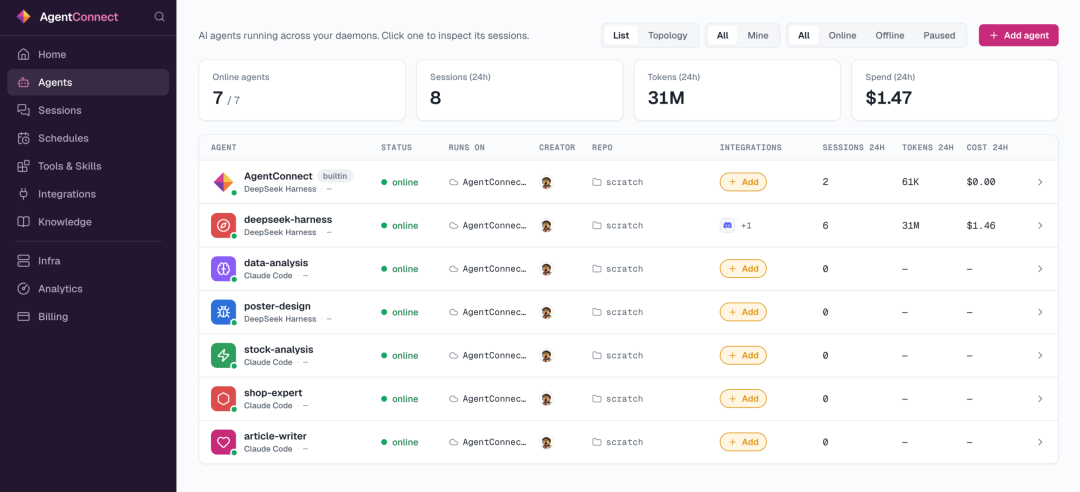
Task: Switch to Topology view
Action: pyautogui.click(x=667, y=35)
